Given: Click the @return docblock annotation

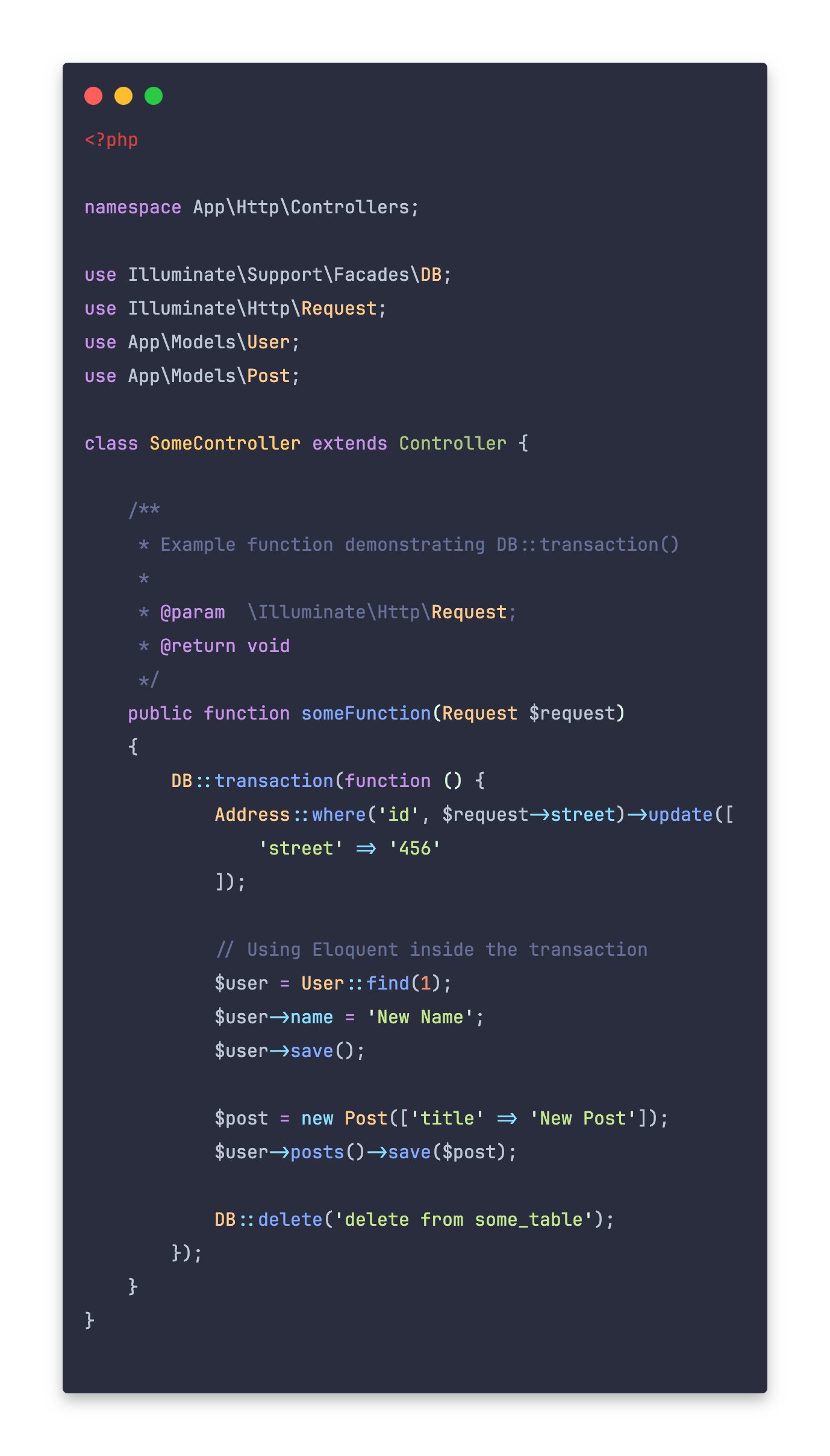Looking at the screenshot, I should pyautogui.click(x=198, y=646).
